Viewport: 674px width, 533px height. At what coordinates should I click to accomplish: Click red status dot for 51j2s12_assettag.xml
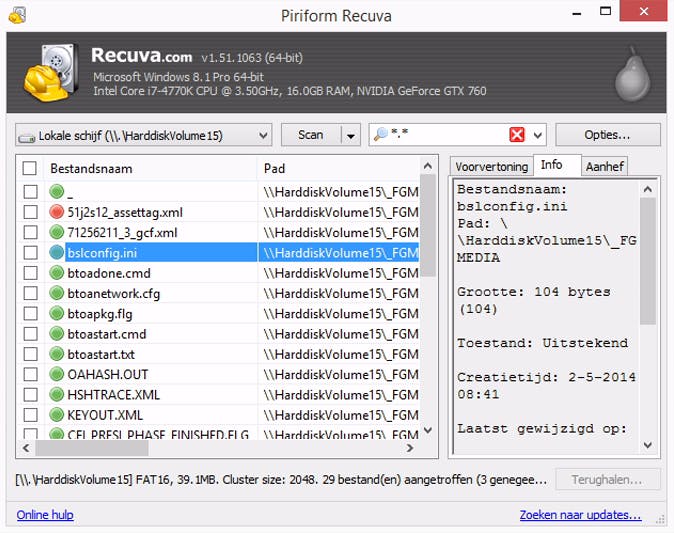click(56, 211)
